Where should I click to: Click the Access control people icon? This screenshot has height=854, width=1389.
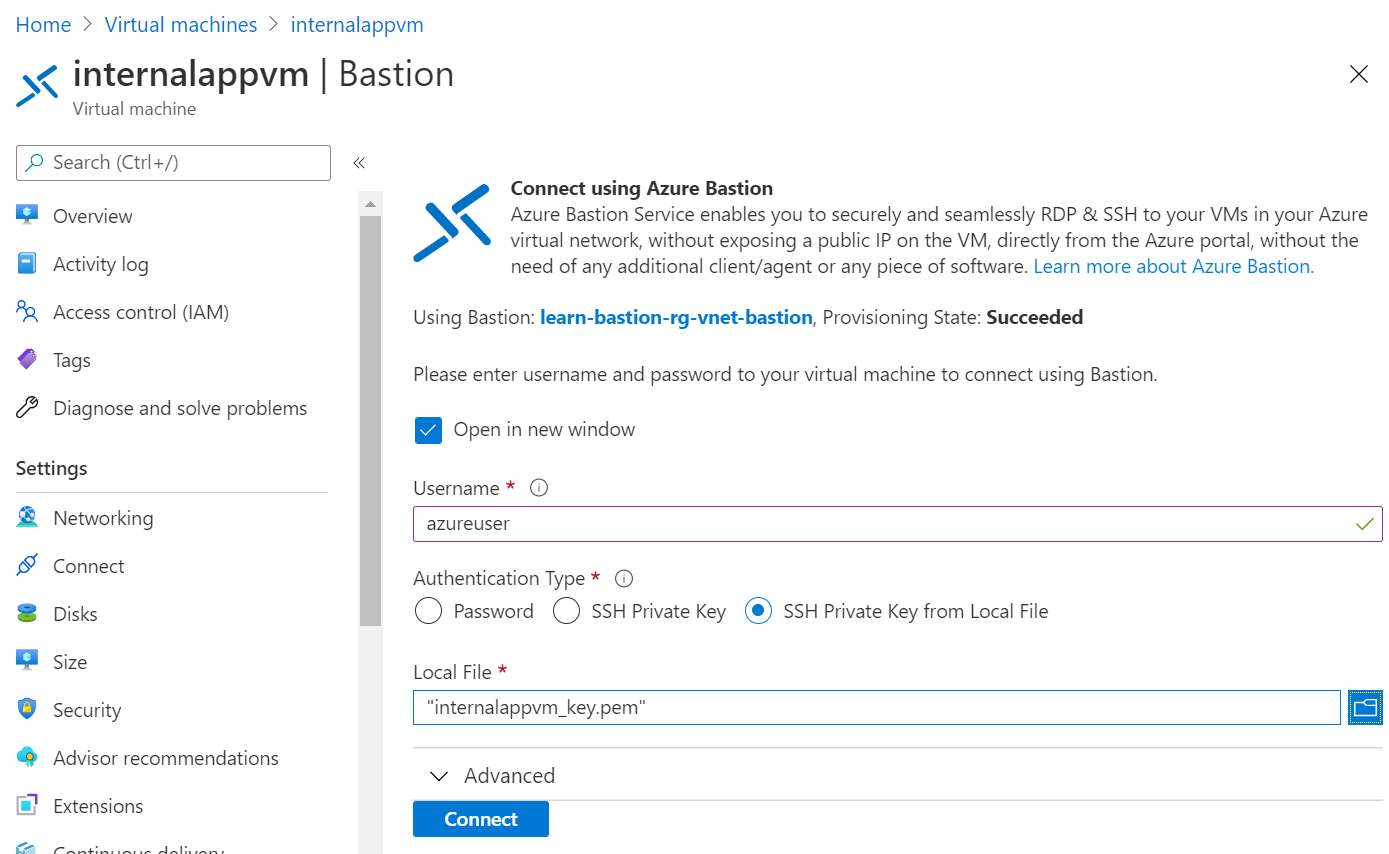[27, 312]
